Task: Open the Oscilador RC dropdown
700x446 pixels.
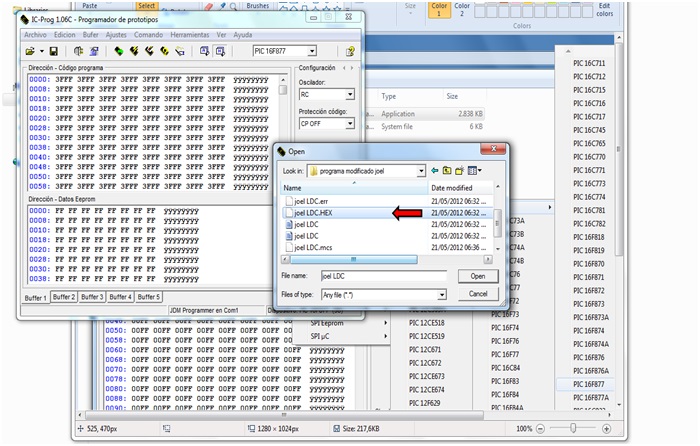Action: 350,94
